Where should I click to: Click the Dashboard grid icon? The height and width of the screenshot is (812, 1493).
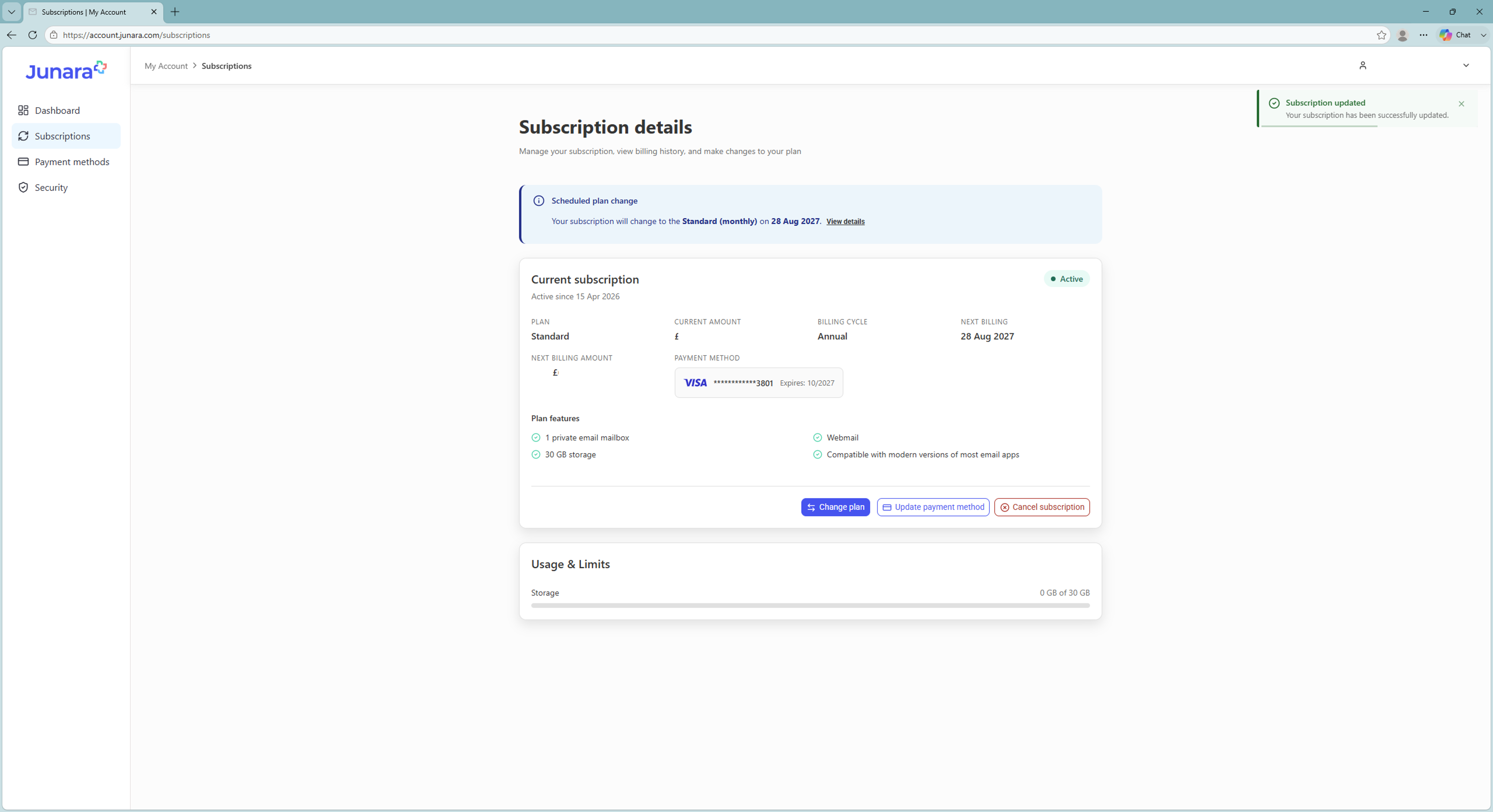pos(23,110)
